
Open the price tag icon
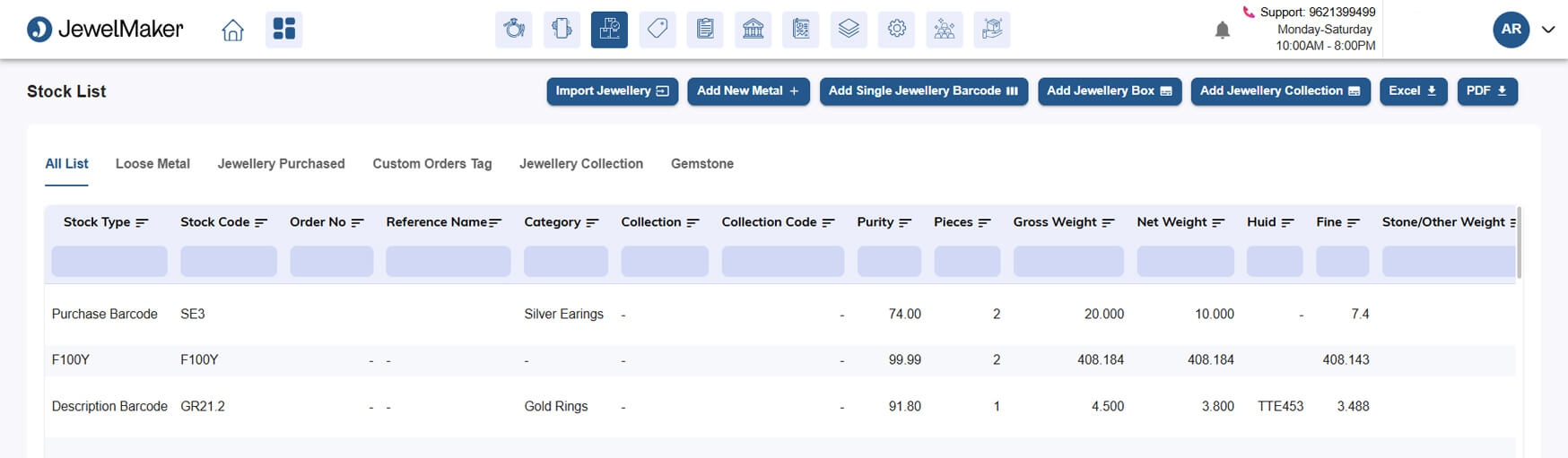click(x=658, y=30)
